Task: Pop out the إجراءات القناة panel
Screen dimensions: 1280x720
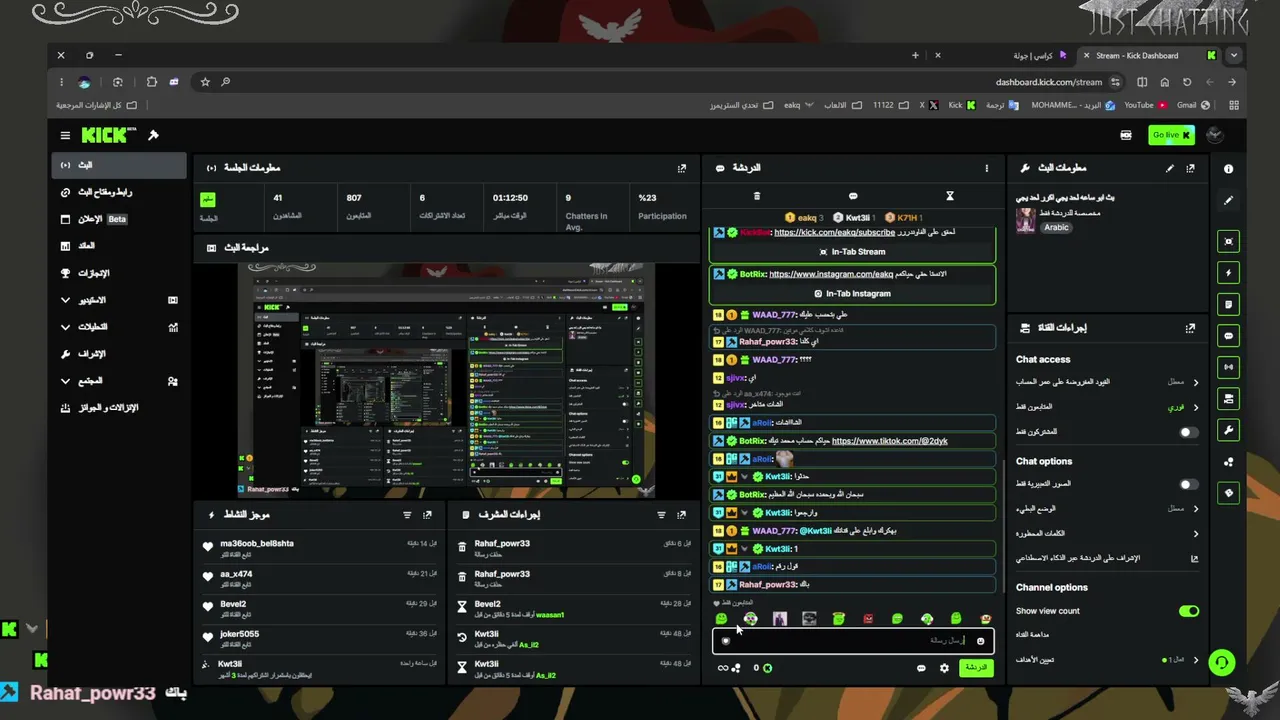Action: 1190,328
